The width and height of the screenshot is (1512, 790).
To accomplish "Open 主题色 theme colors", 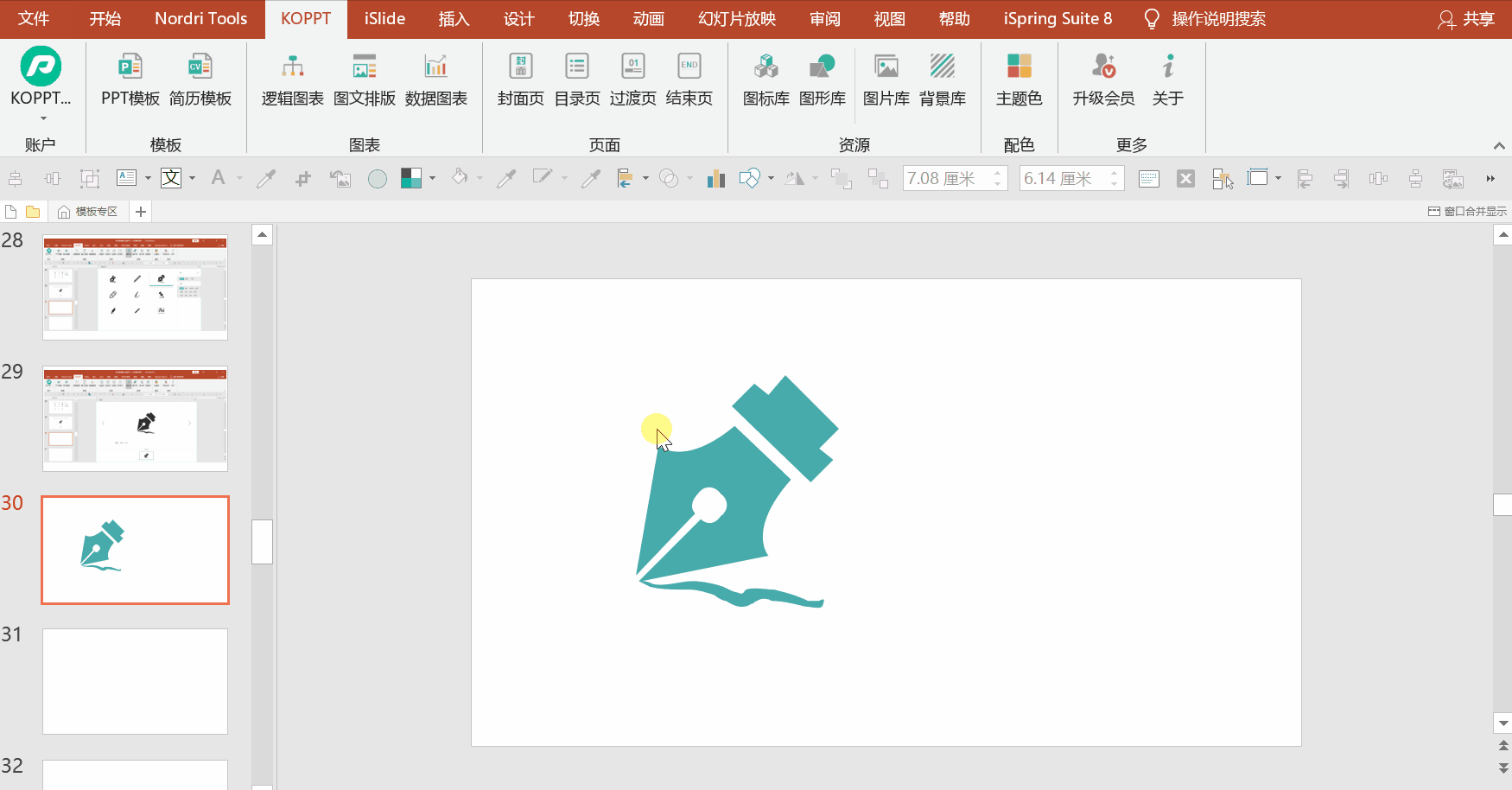I will click(1020, 78).
